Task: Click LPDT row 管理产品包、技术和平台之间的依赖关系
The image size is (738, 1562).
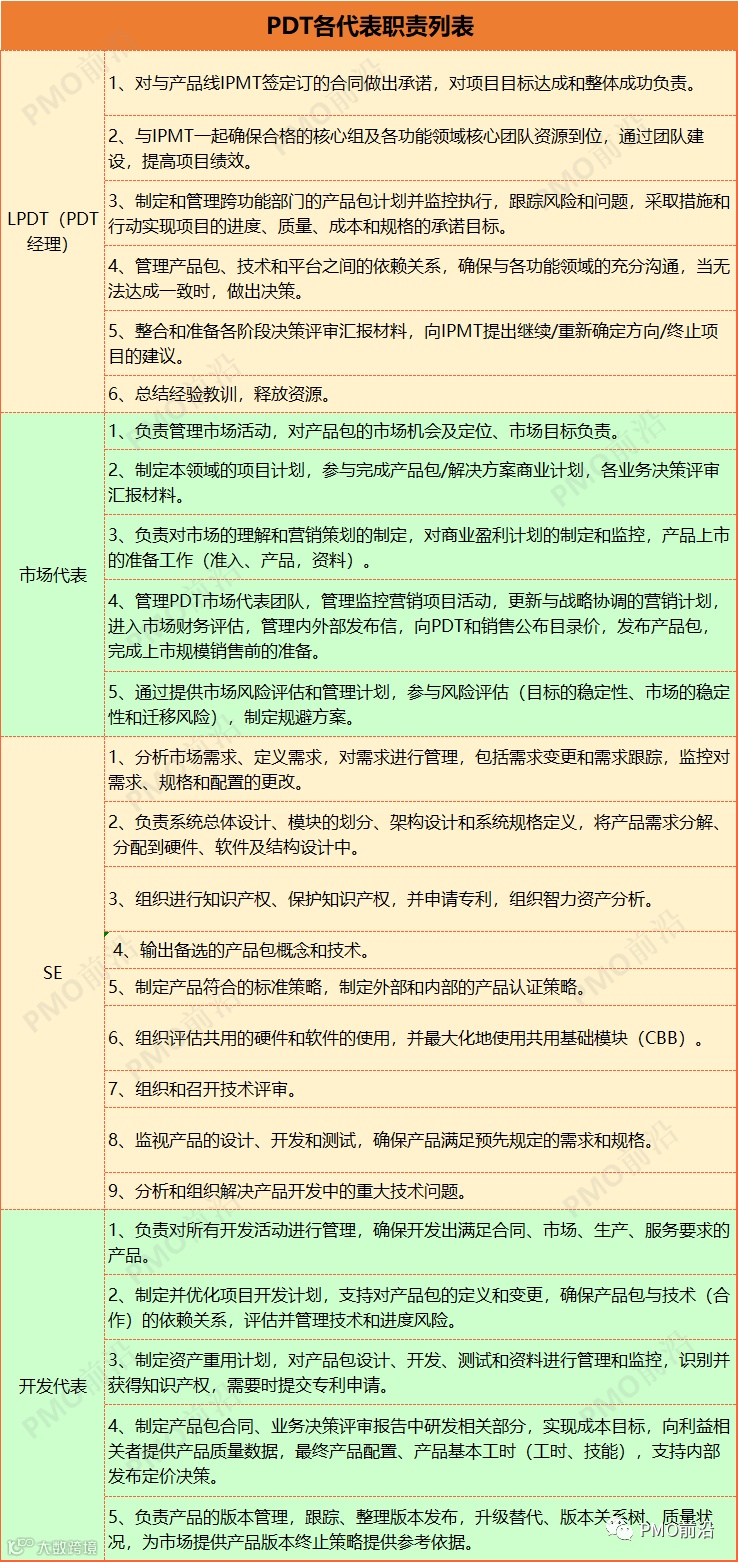Action: [420, 279]
